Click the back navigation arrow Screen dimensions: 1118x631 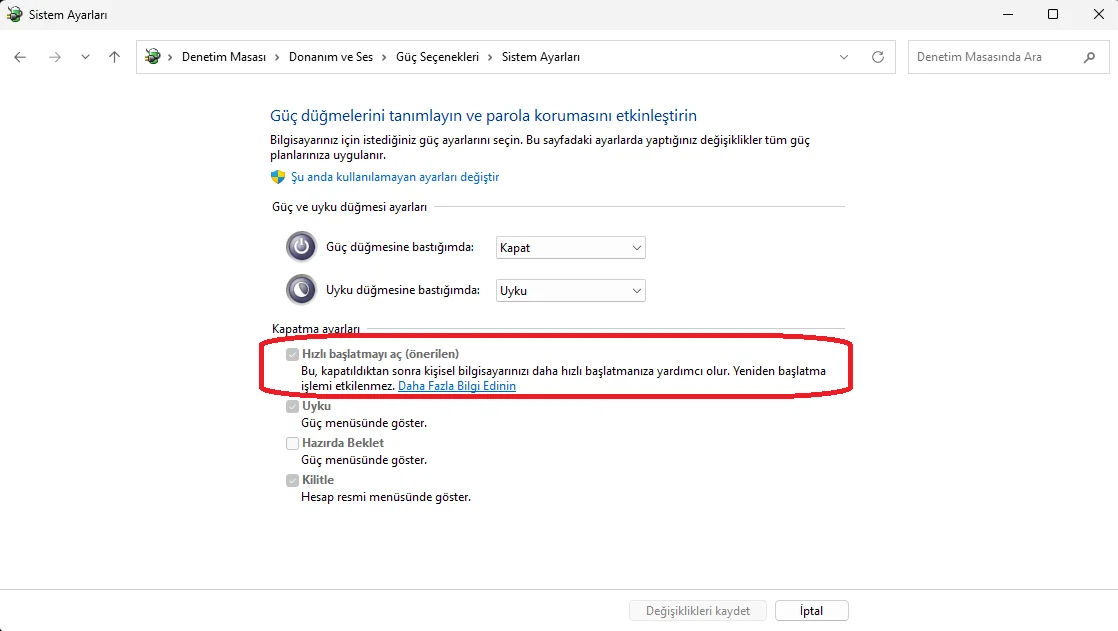[x=20, y=57]
